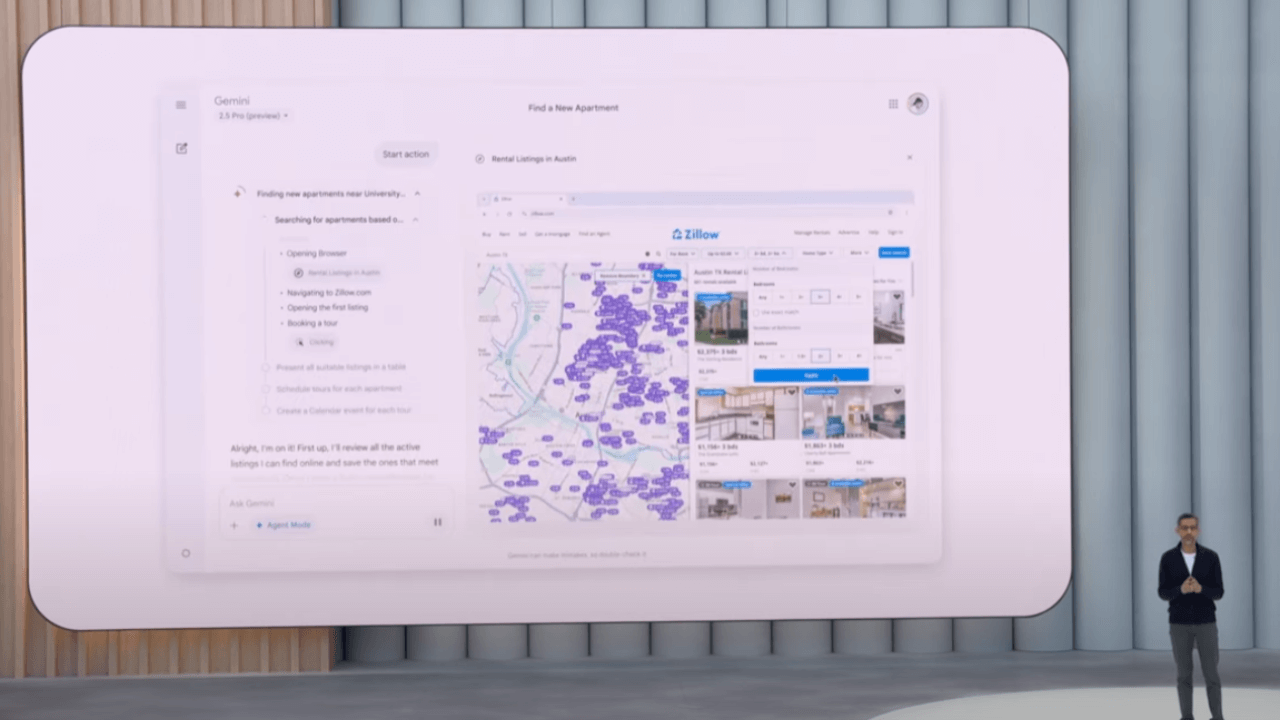This screenshot has width=1280, height=720.
Task: Open the listings sort dropdown
Action: (890, 281)
